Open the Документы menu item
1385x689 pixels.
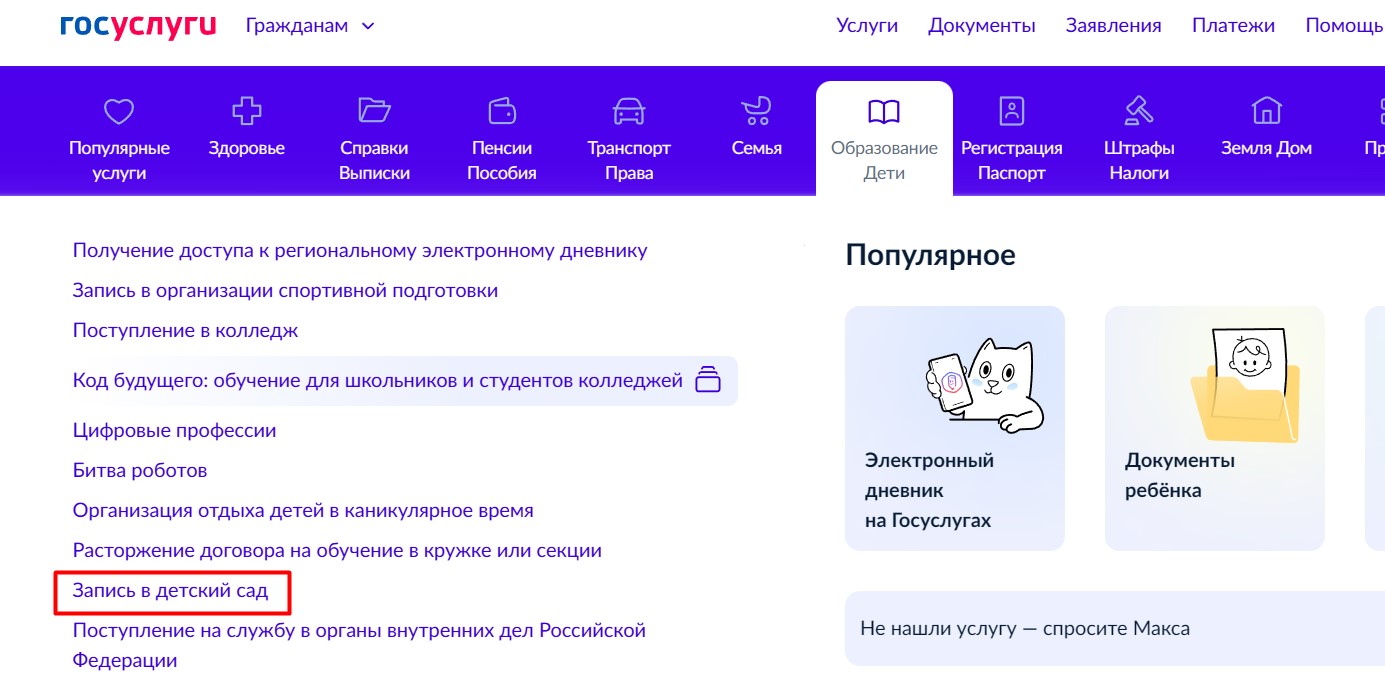981,25
